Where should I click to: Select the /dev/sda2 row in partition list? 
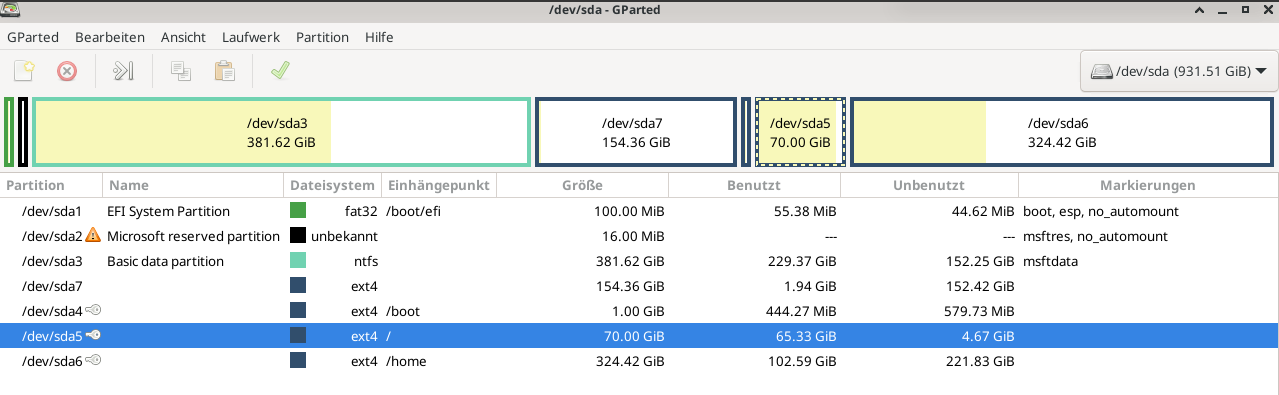coord(639,236)
